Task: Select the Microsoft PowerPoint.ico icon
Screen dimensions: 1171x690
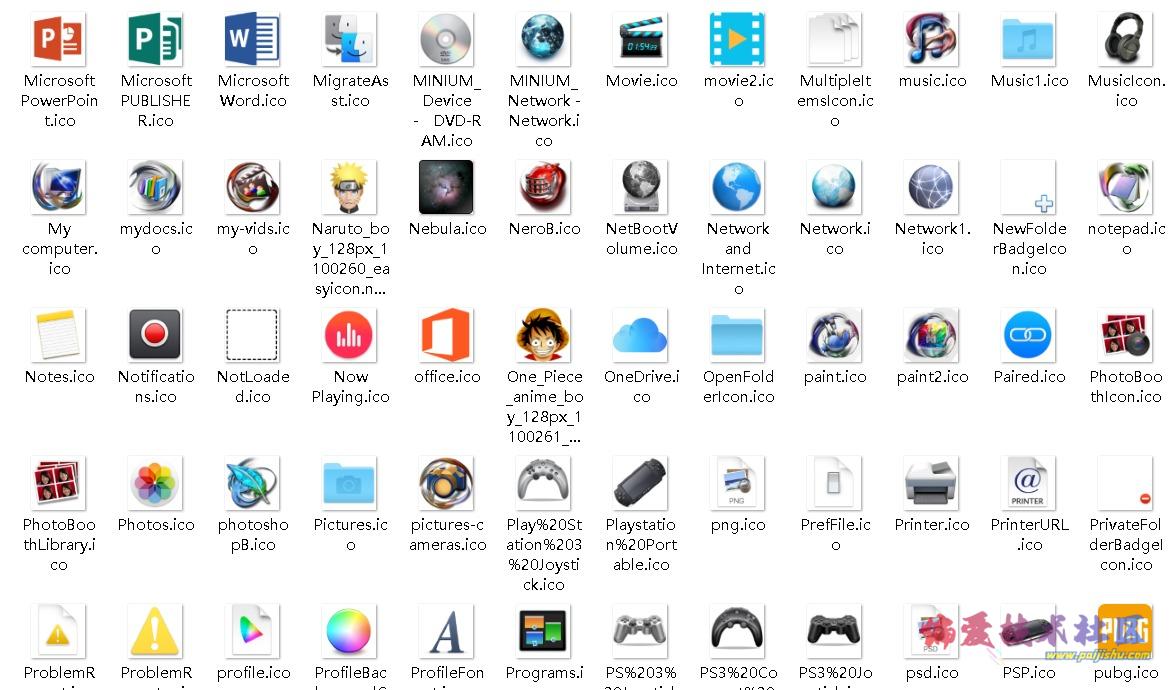Action: pos(58,38)
